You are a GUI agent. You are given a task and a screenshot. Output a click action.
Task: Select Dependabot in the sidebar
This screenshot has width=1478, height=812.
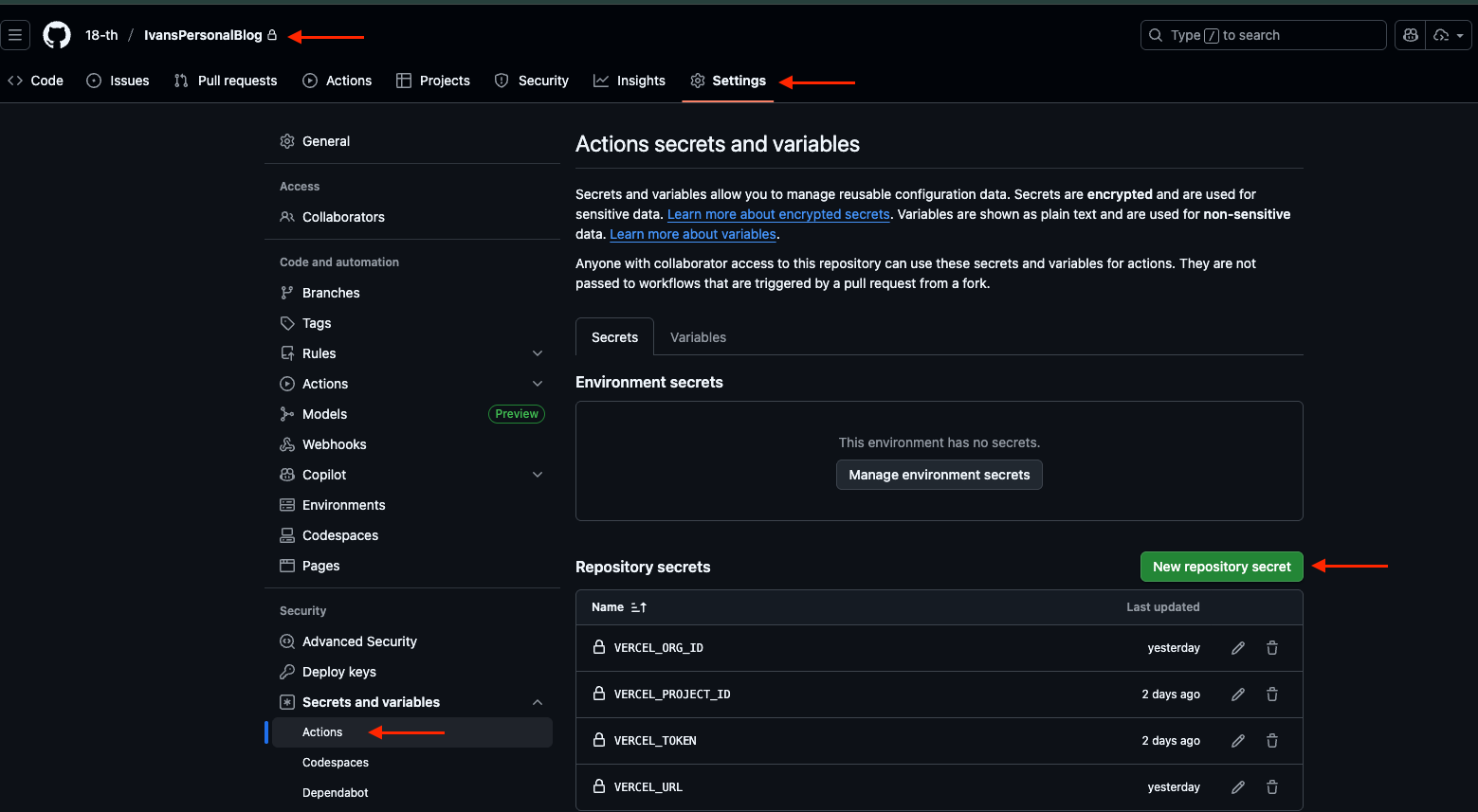(335, 792)
